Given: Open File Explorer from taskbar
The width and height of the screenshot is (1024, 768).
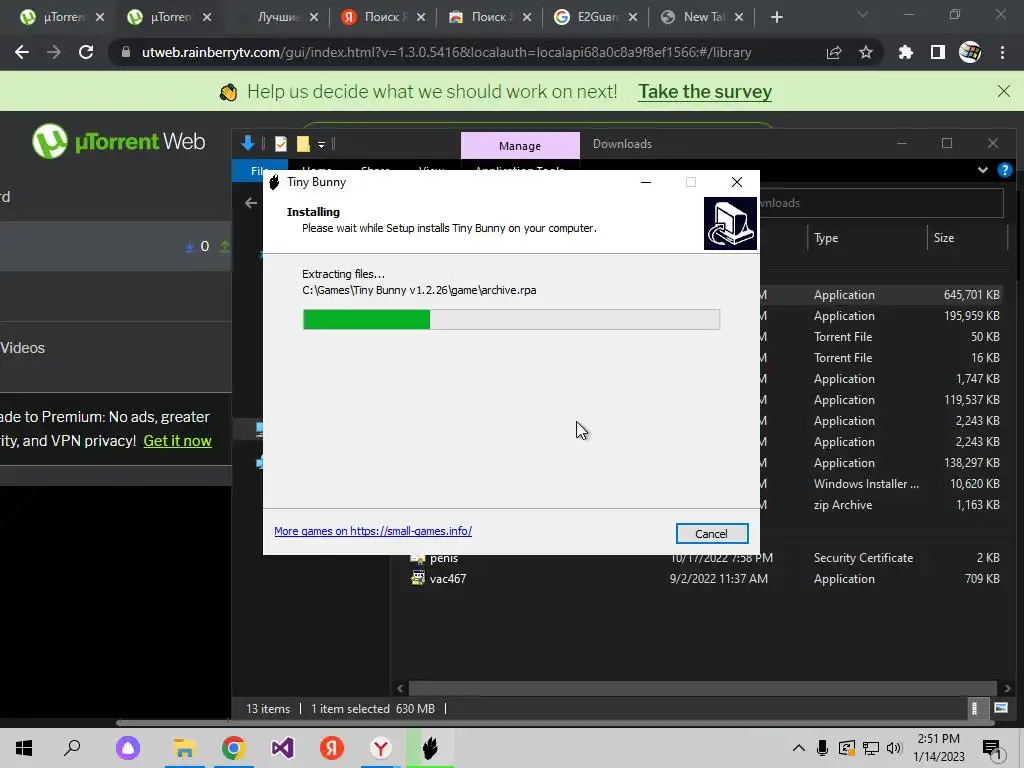Looking at the screenshot, I should click(185, 748).
